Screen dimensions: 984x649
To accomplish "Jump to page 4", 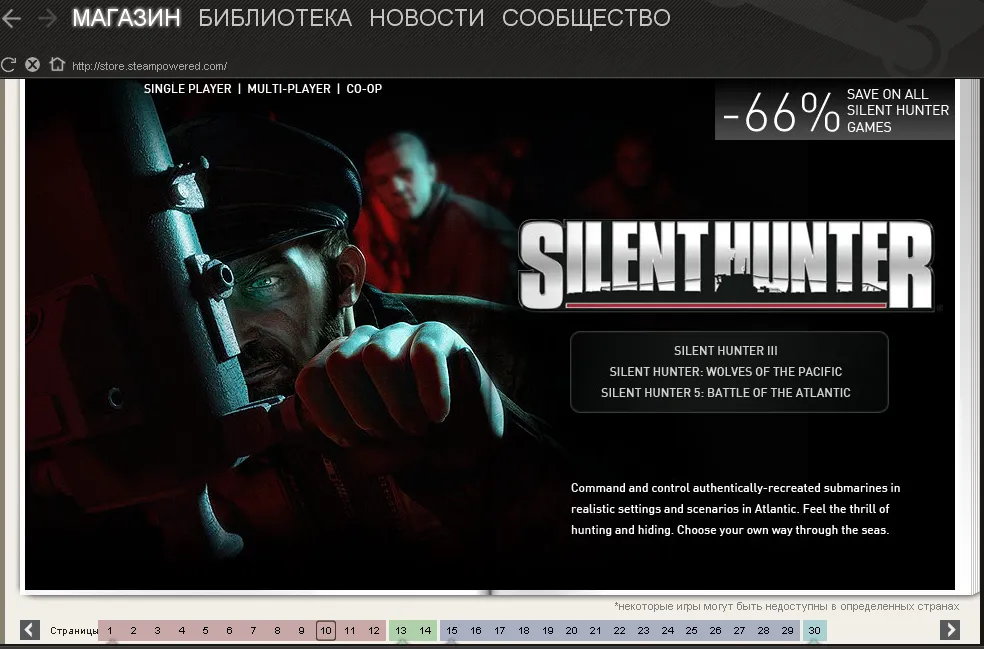I will tap(181, 630).
